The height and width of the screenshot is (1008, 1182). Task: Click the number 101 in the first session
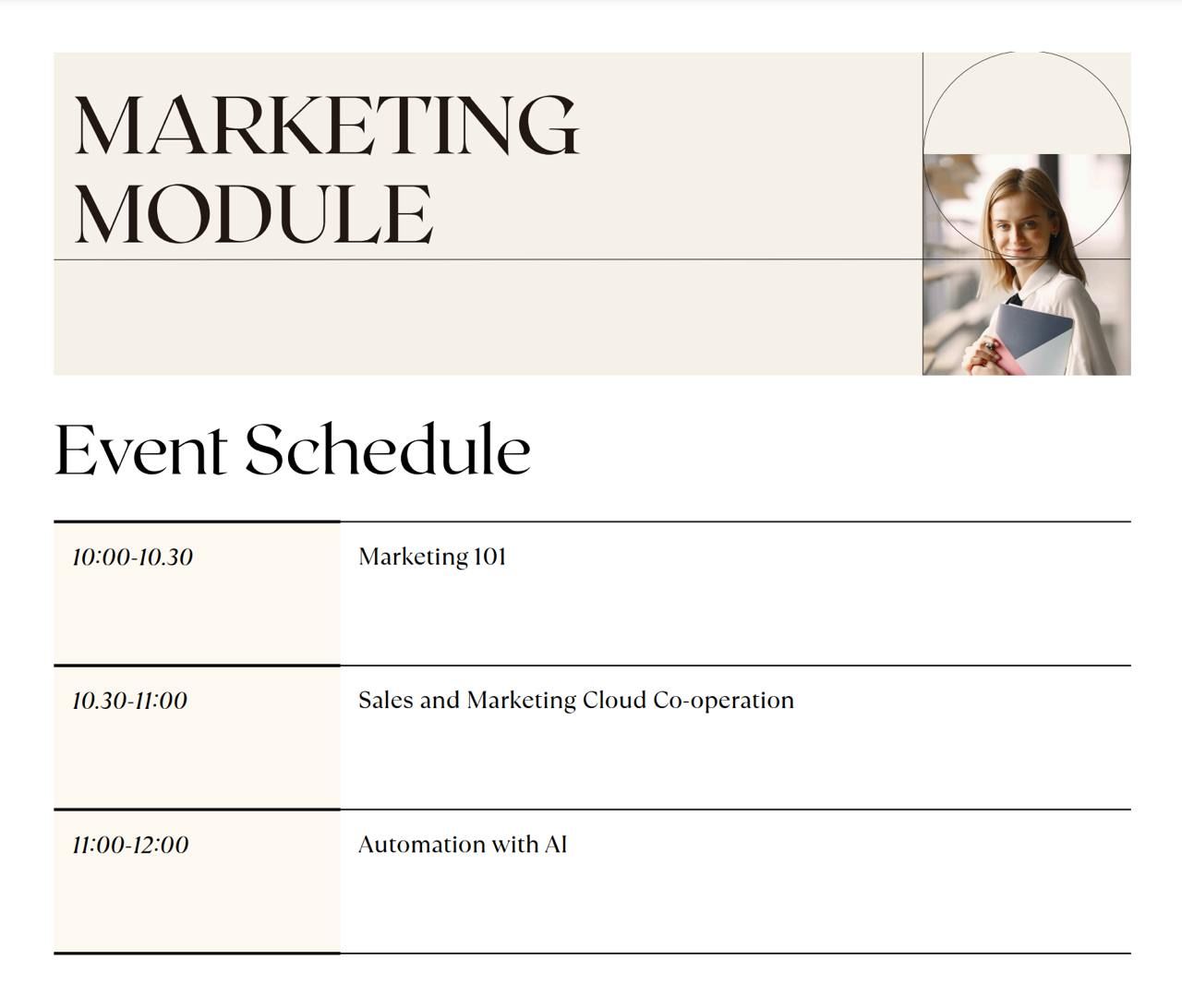tap(489, 557)
